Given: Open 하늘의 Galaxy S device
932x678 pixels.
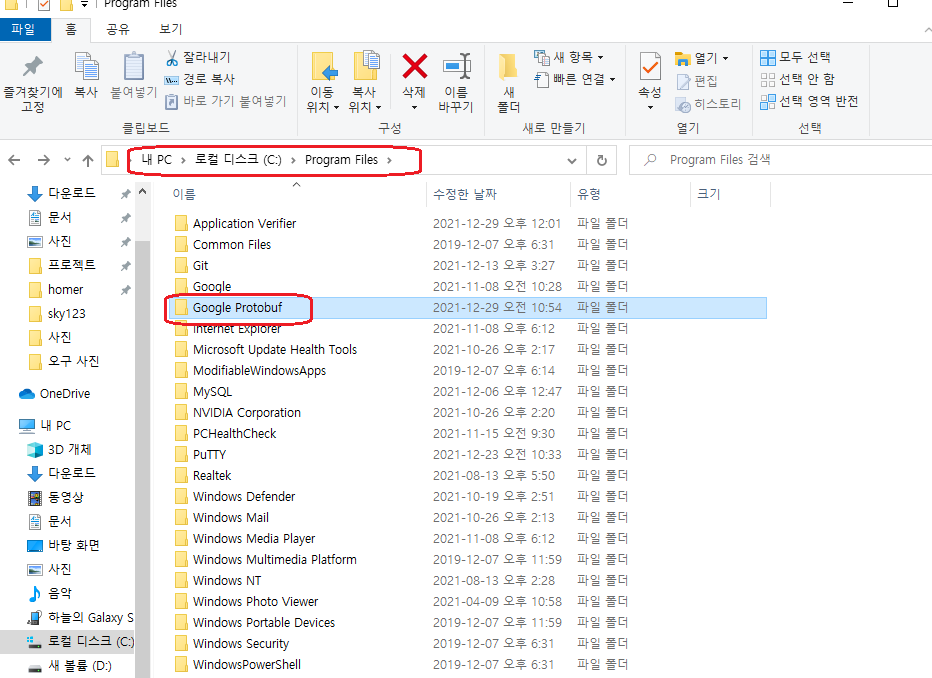Looking at the screenshot, I should [81, 617].
